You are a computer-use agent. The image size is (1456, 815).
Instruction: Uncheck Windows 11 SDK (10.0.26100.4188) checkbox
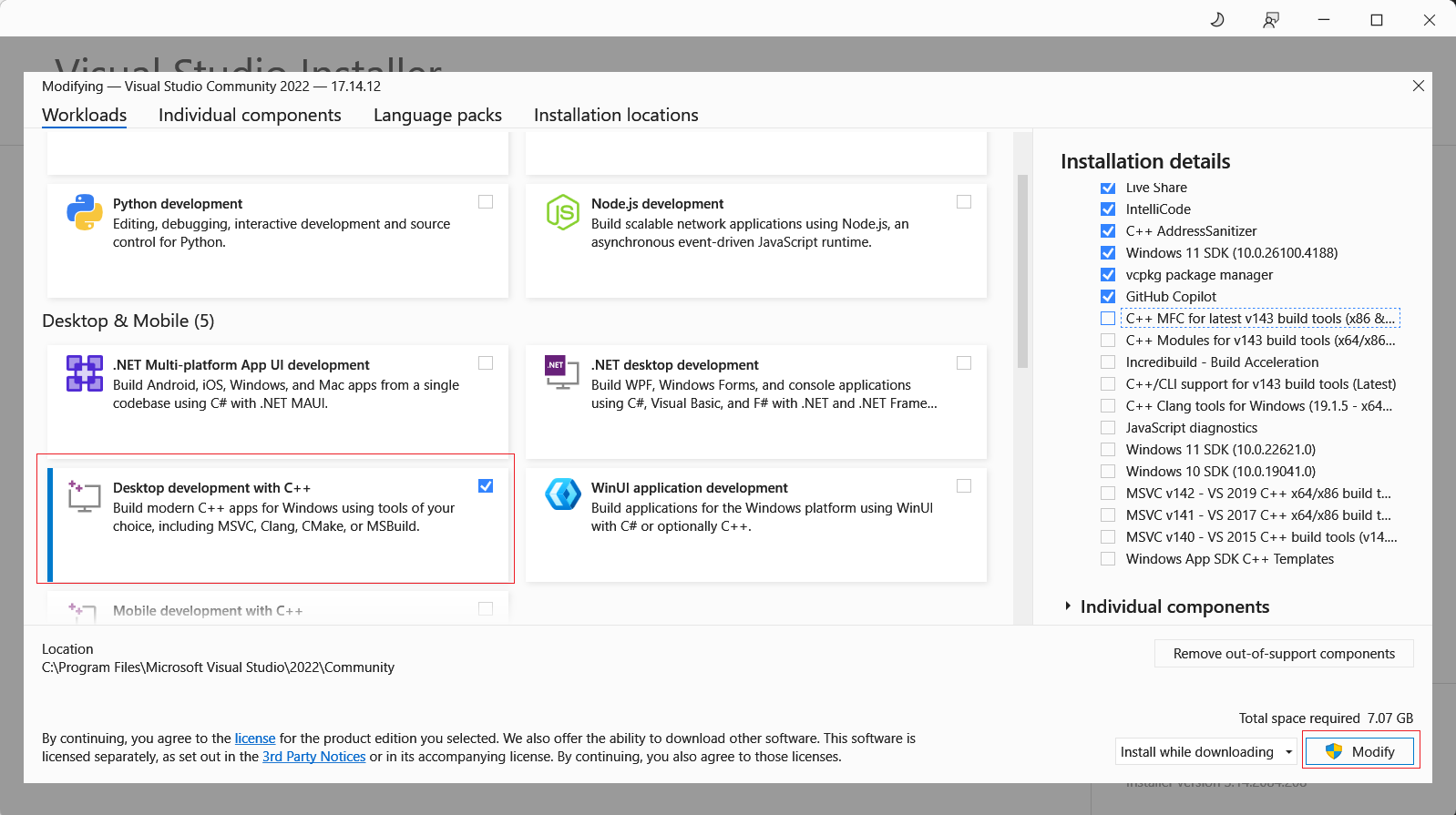click(x=1108, y=253)
